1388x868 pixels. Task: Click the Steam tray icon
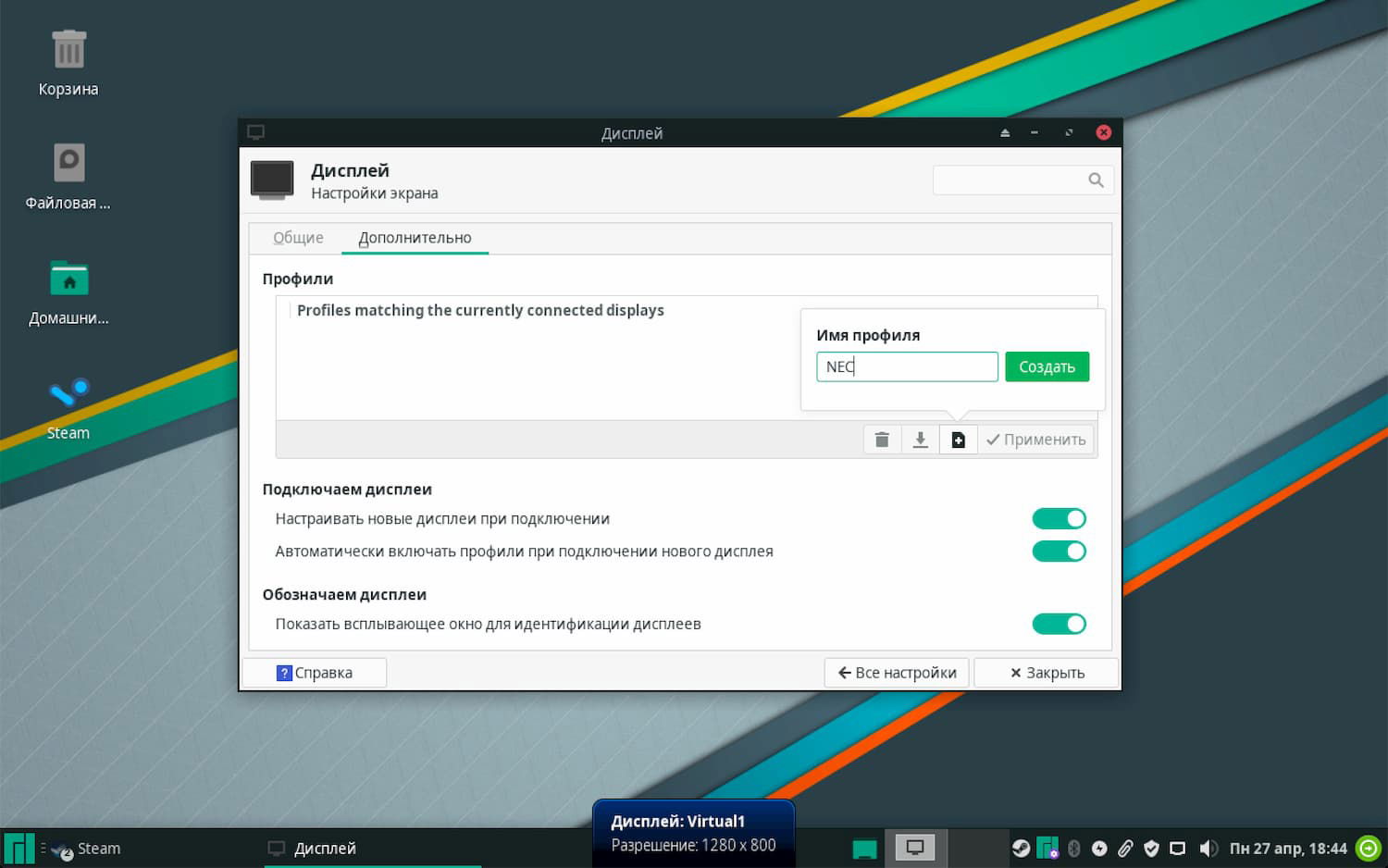pos(1020,849)
